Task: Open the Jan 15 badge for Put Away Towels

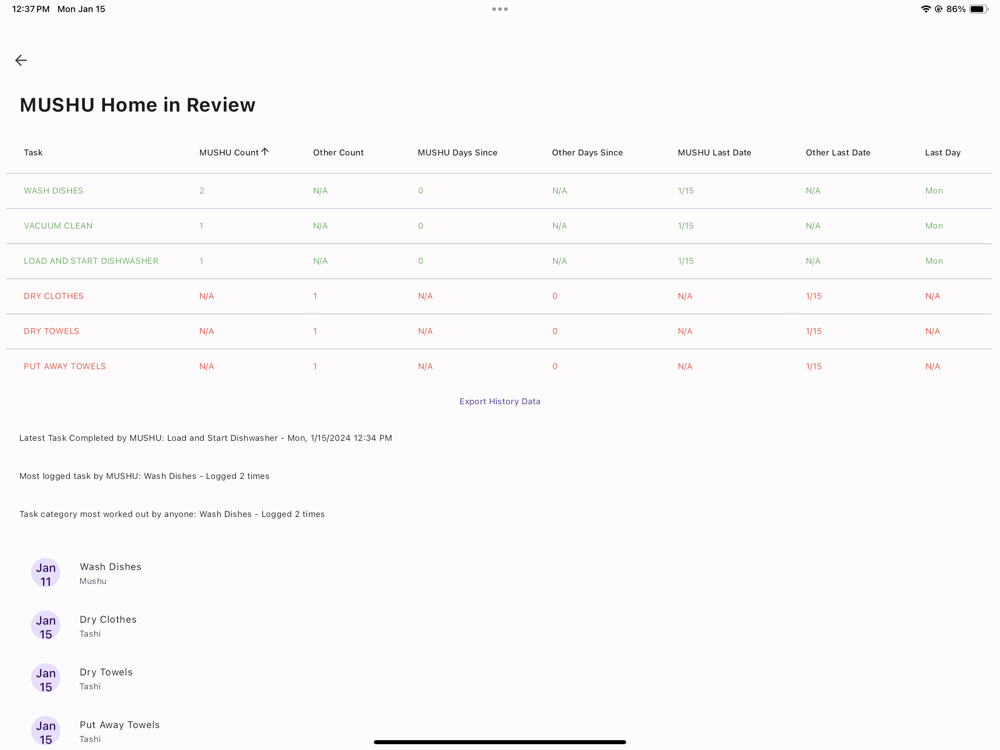Action: tap(45, 732)
